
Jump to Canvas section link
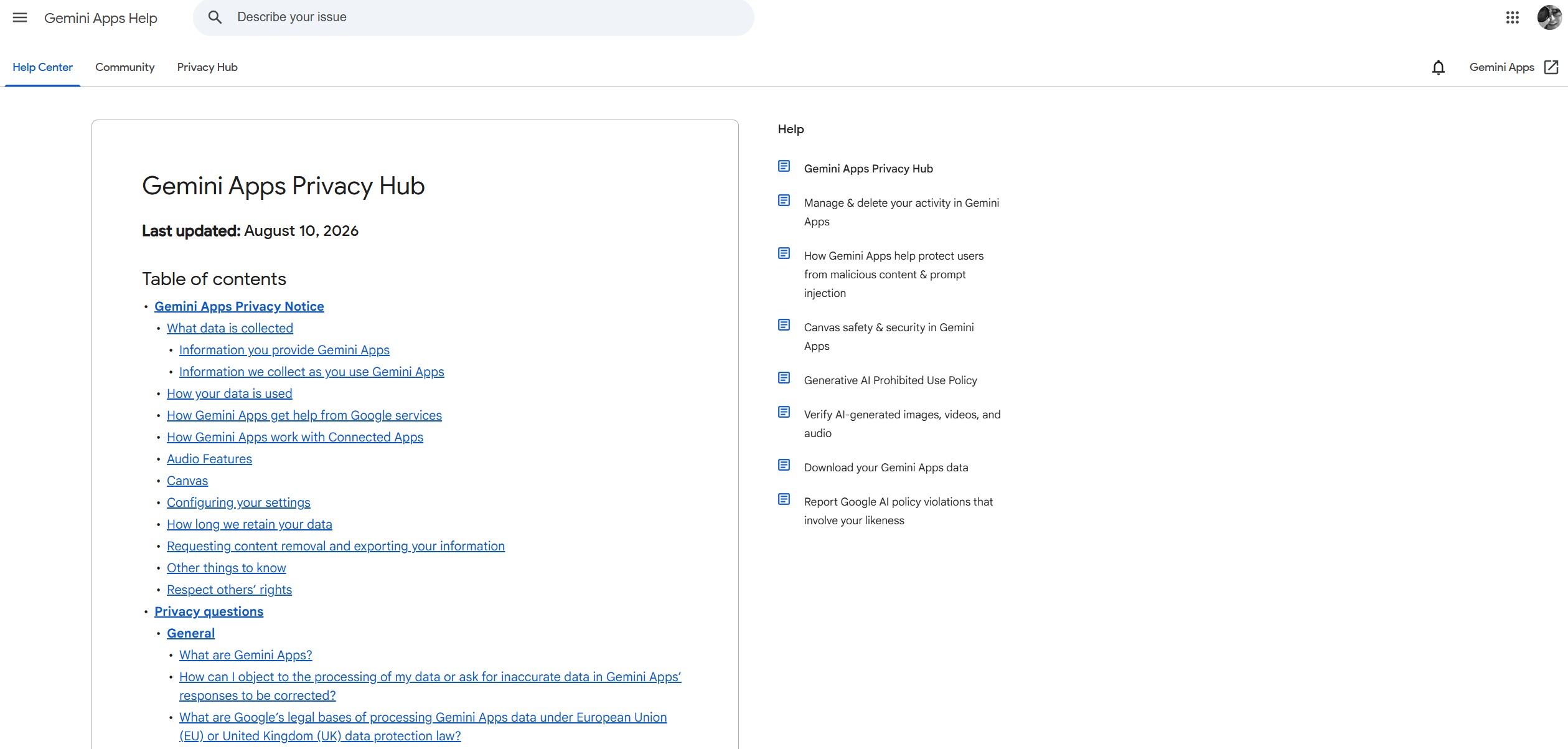coord(187,481)
